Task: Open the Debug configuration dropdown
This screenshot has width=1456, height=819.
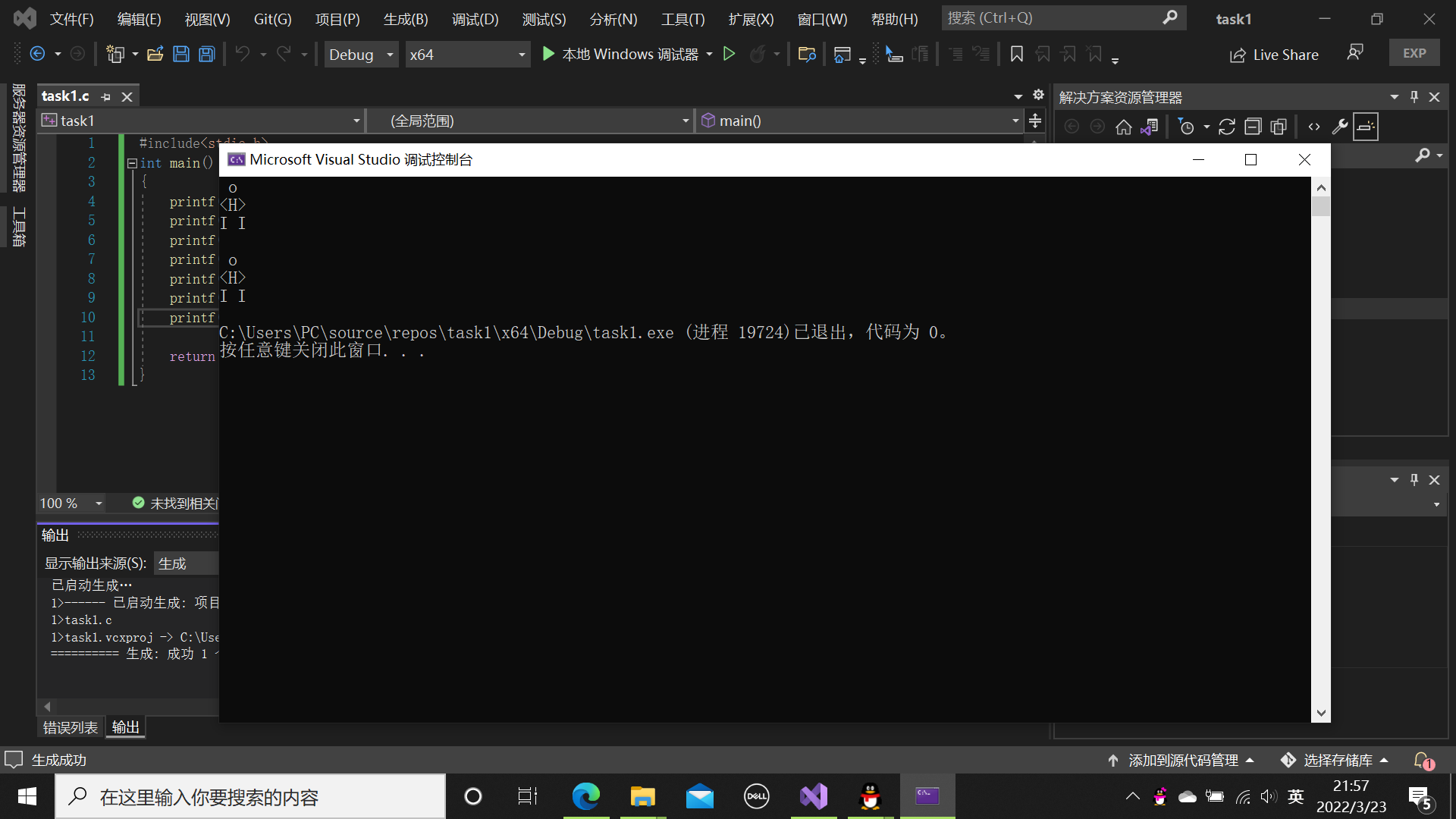Action: [389, 55]
